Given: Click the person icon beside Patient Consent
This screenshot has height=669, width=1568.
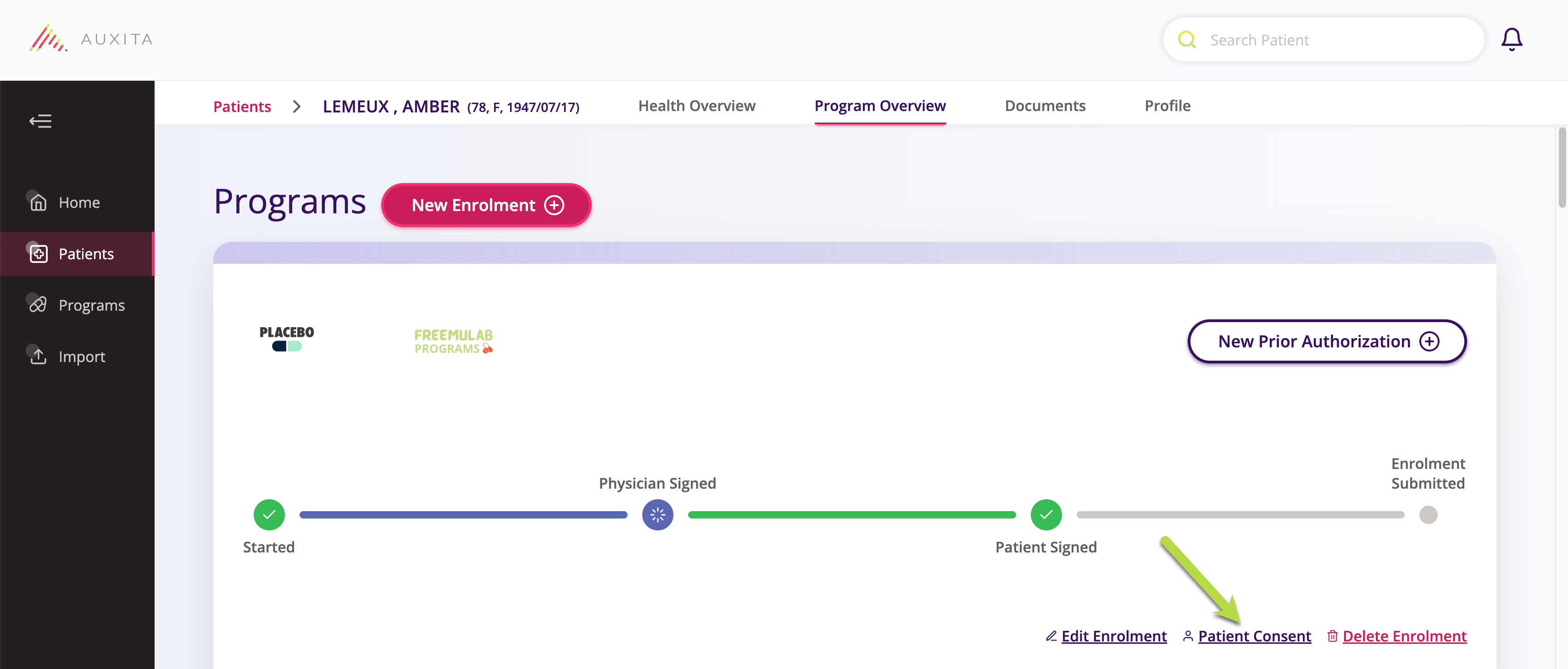Looking at the screenshot, I should tap(1188, 636).
